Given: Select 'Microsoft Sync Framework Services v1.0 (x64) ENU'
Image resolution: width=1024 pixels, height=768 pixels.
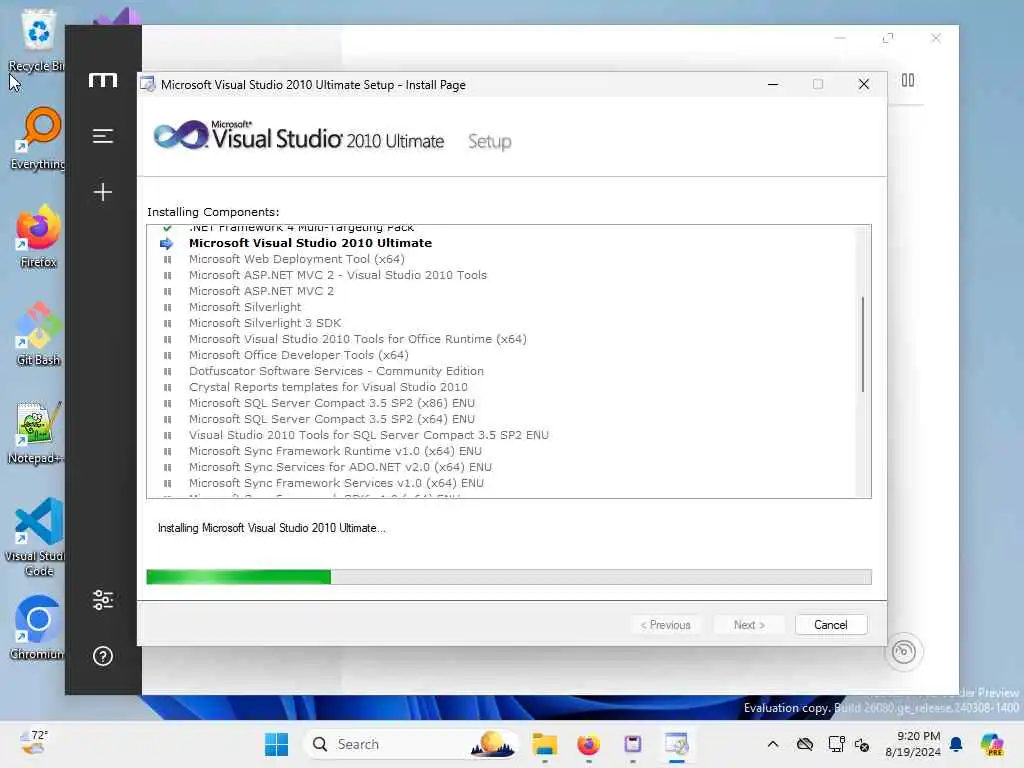Looking at the screenshot, I should point(501,483).
